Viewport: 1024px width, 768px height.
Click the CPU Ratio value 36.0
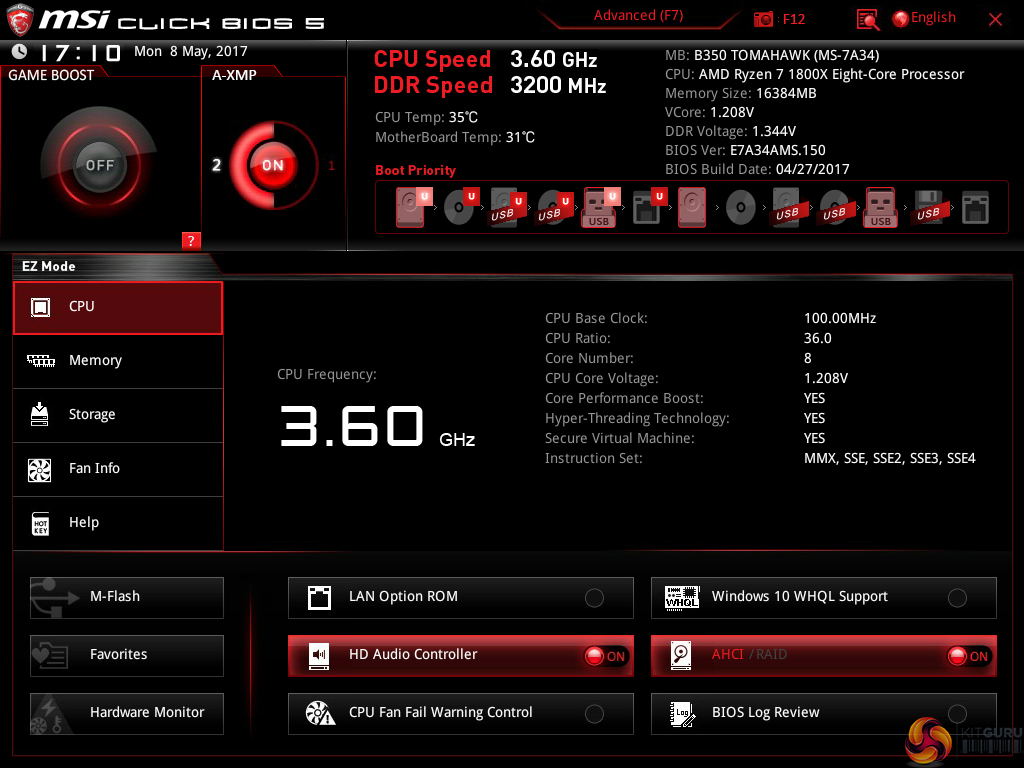pos(818,338)
